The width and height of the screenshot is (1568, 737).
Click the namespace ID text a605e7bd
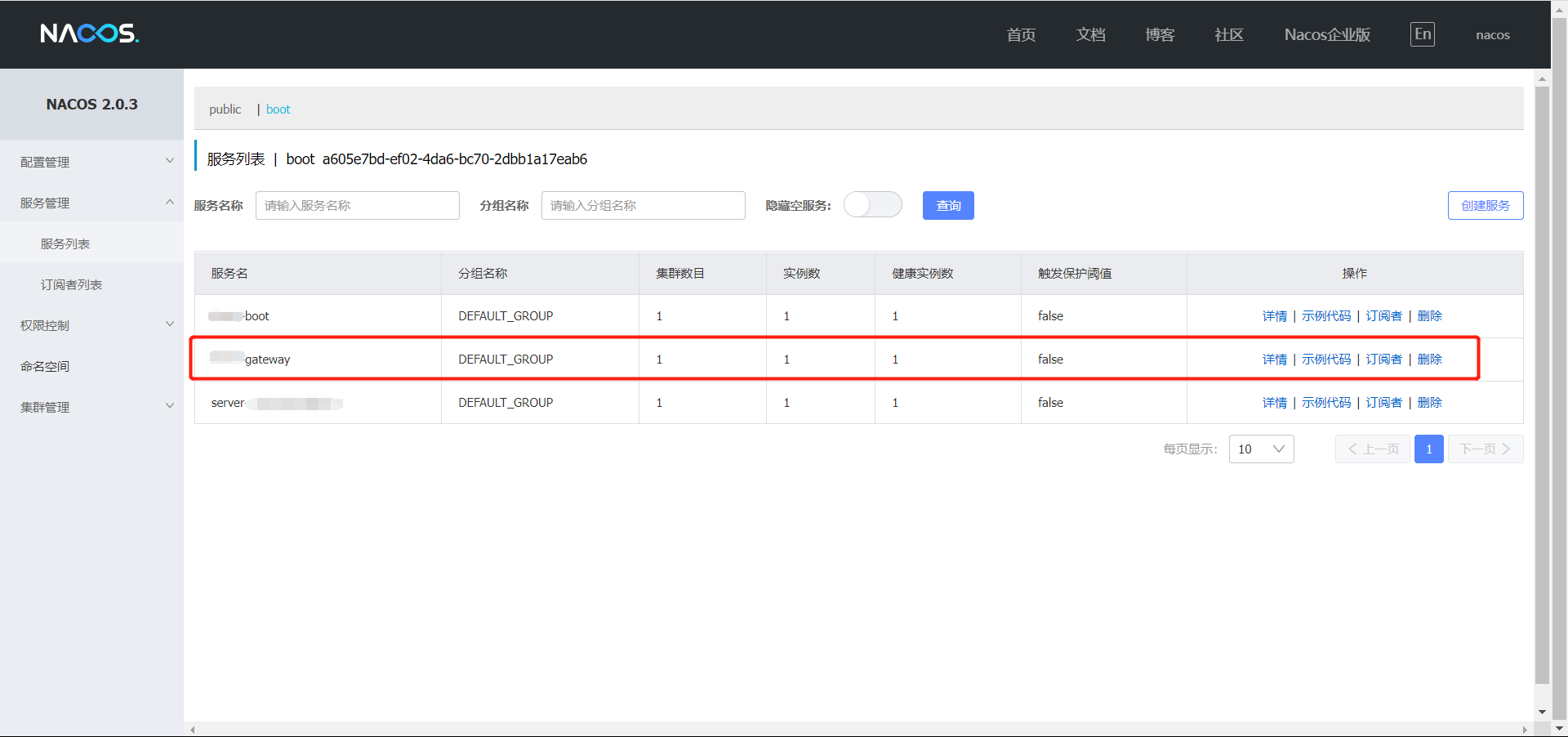pos(454,159)
